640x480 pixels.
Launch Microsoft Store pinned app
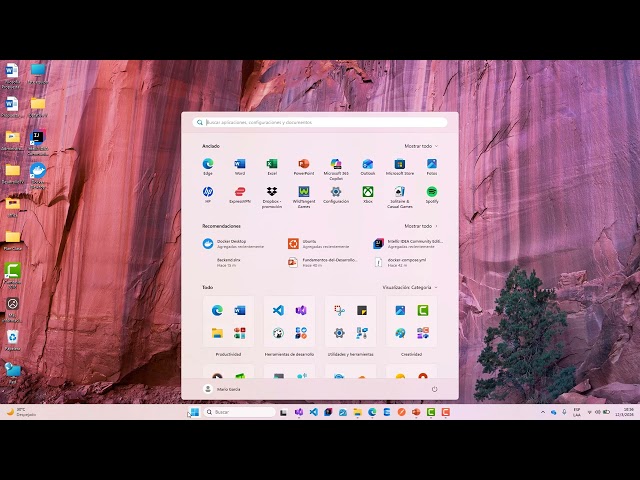pos(400,167)
